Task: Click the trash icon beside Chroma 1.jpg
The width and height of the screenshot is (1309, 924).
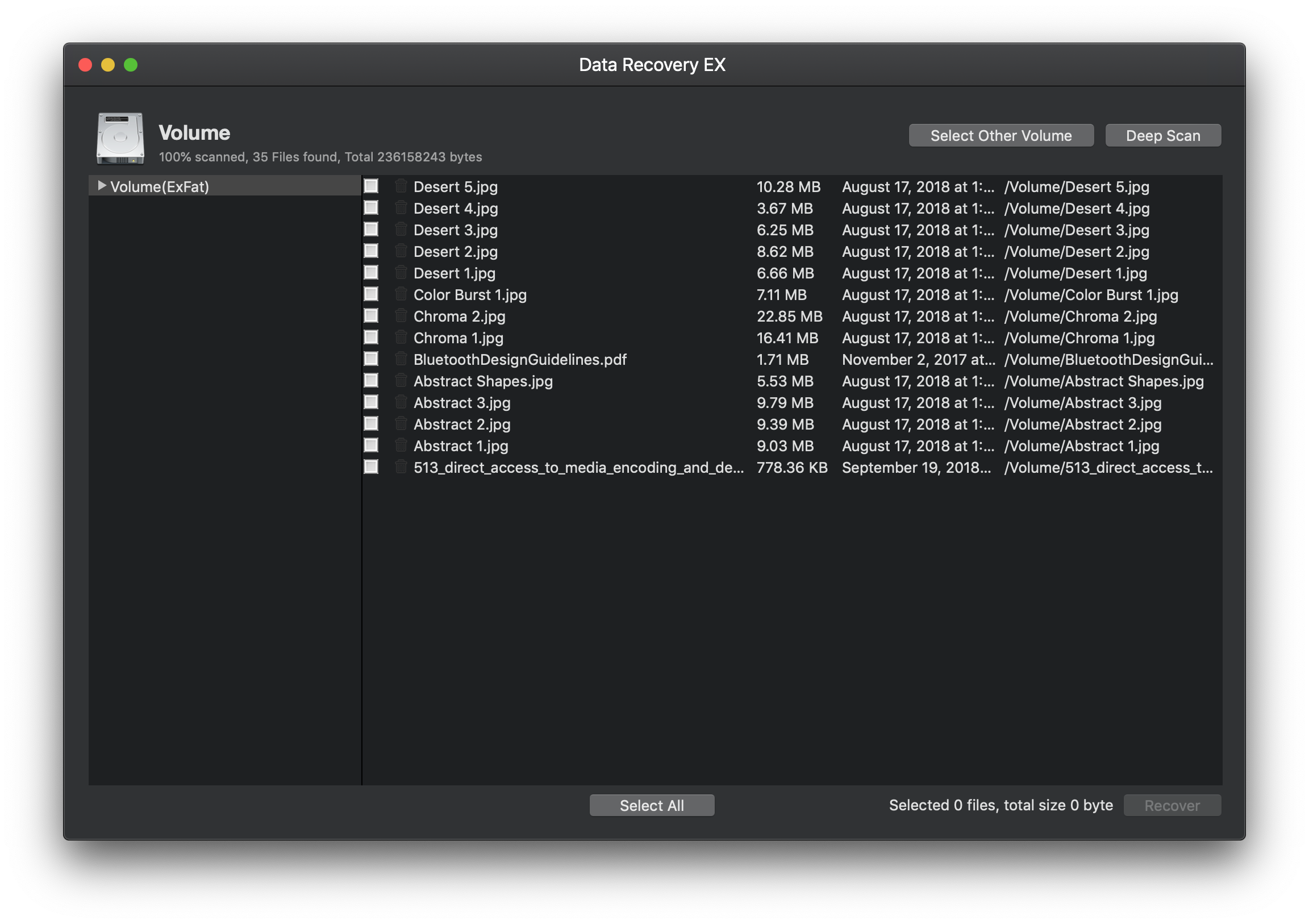Action: click(x=401, y=338)
